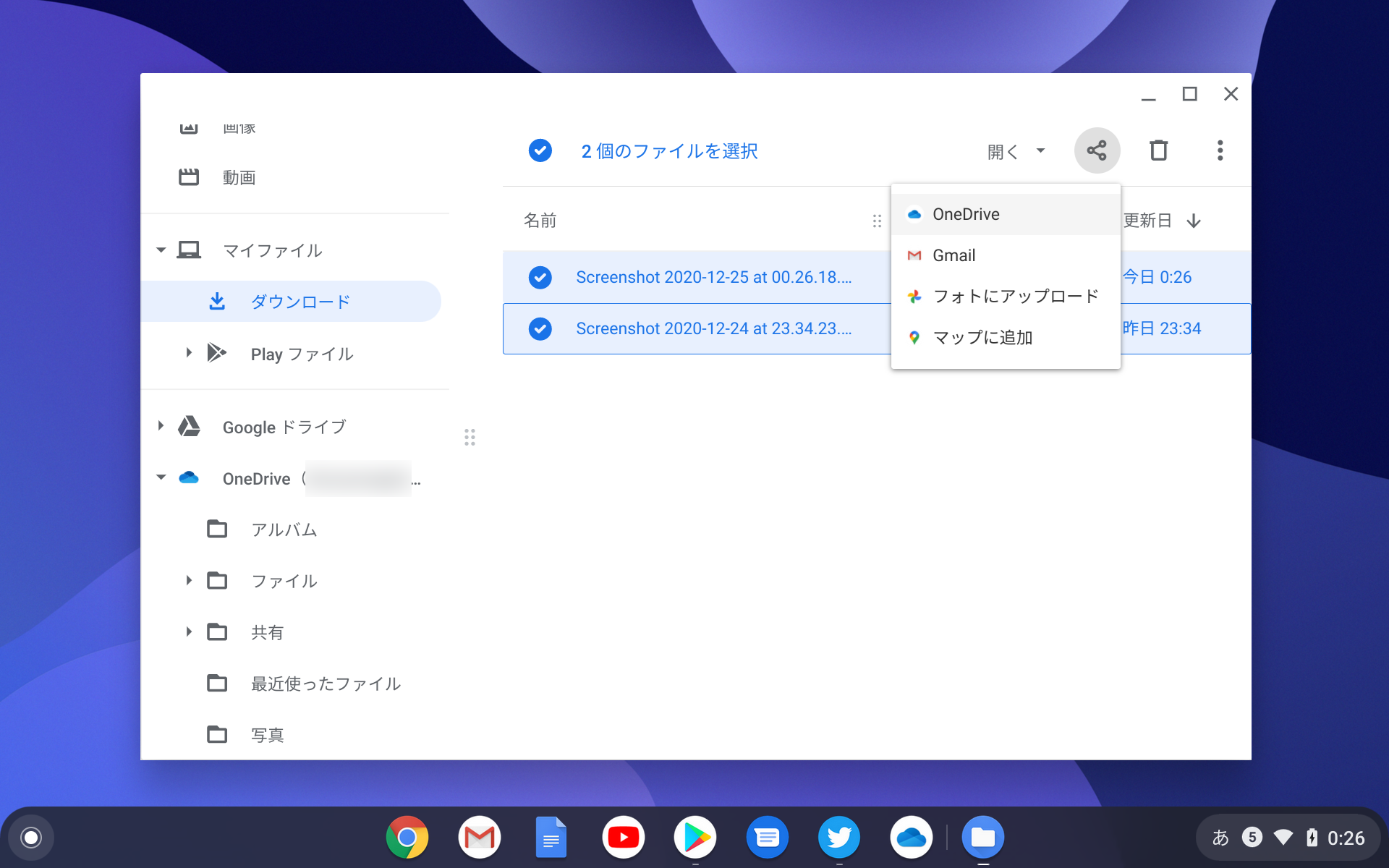Image resolution: width=1389 pixels, height=868 pixels.
Task: Sort files by 更新日 column
Action: [1147, 221]
